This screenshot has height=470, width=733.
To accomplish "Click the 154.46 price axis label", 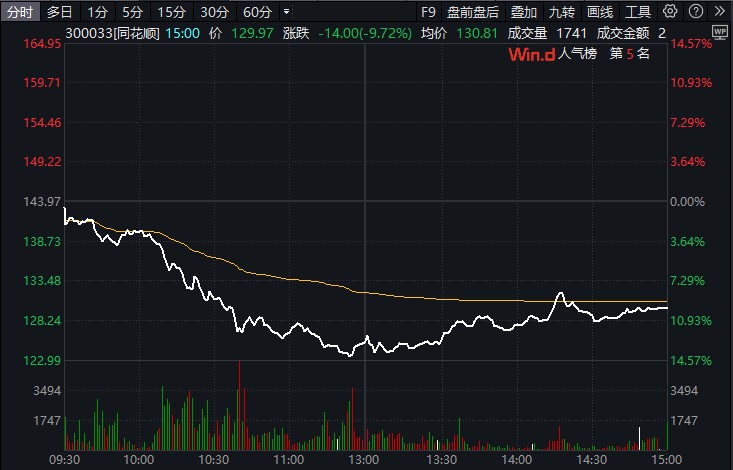I will pyautogui.click(x=43, y=123).
